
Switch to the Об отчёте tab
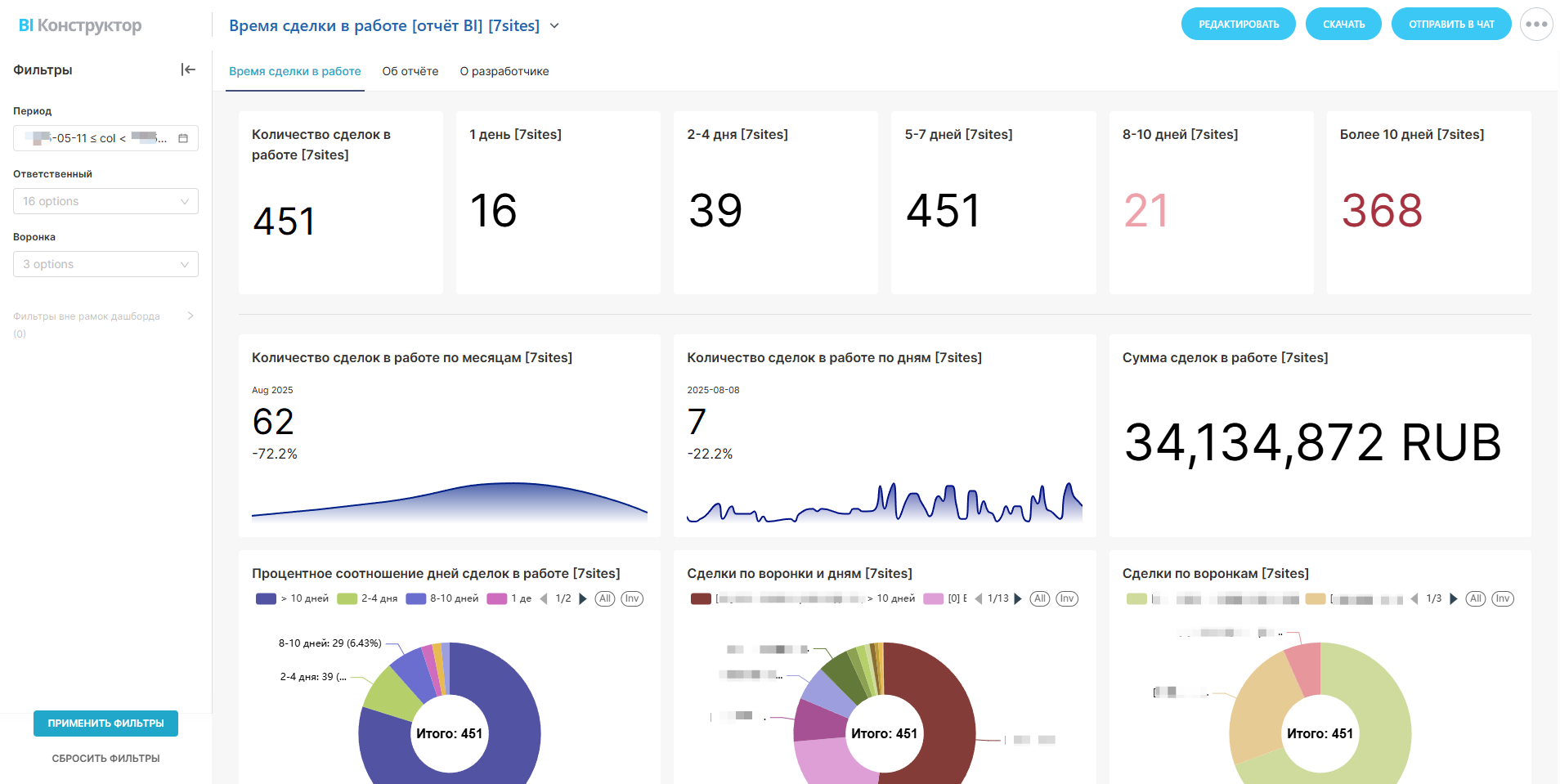point(410,71)
